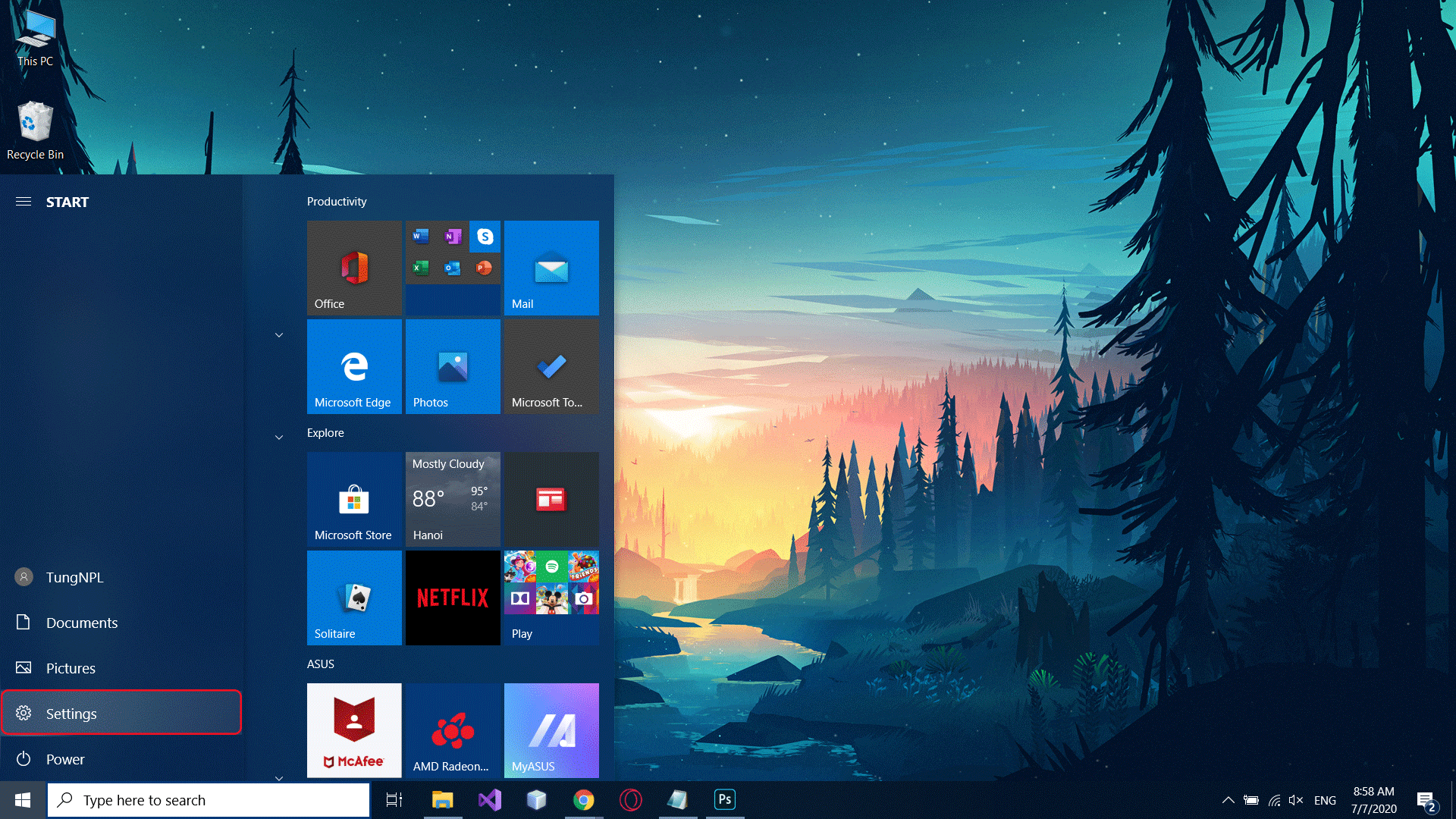Viewport: 1456px width, 819px height.
Task: Open the 3D cube app on taskbar
Action: [x=537, y=800]
